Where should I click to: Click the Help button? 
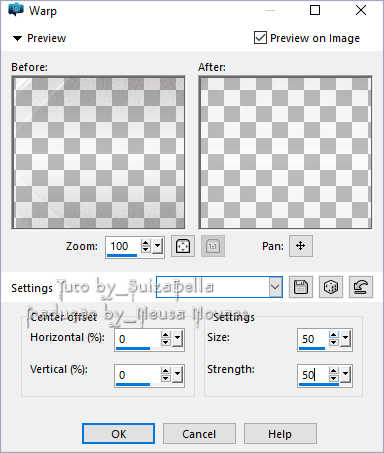point(280,434)
